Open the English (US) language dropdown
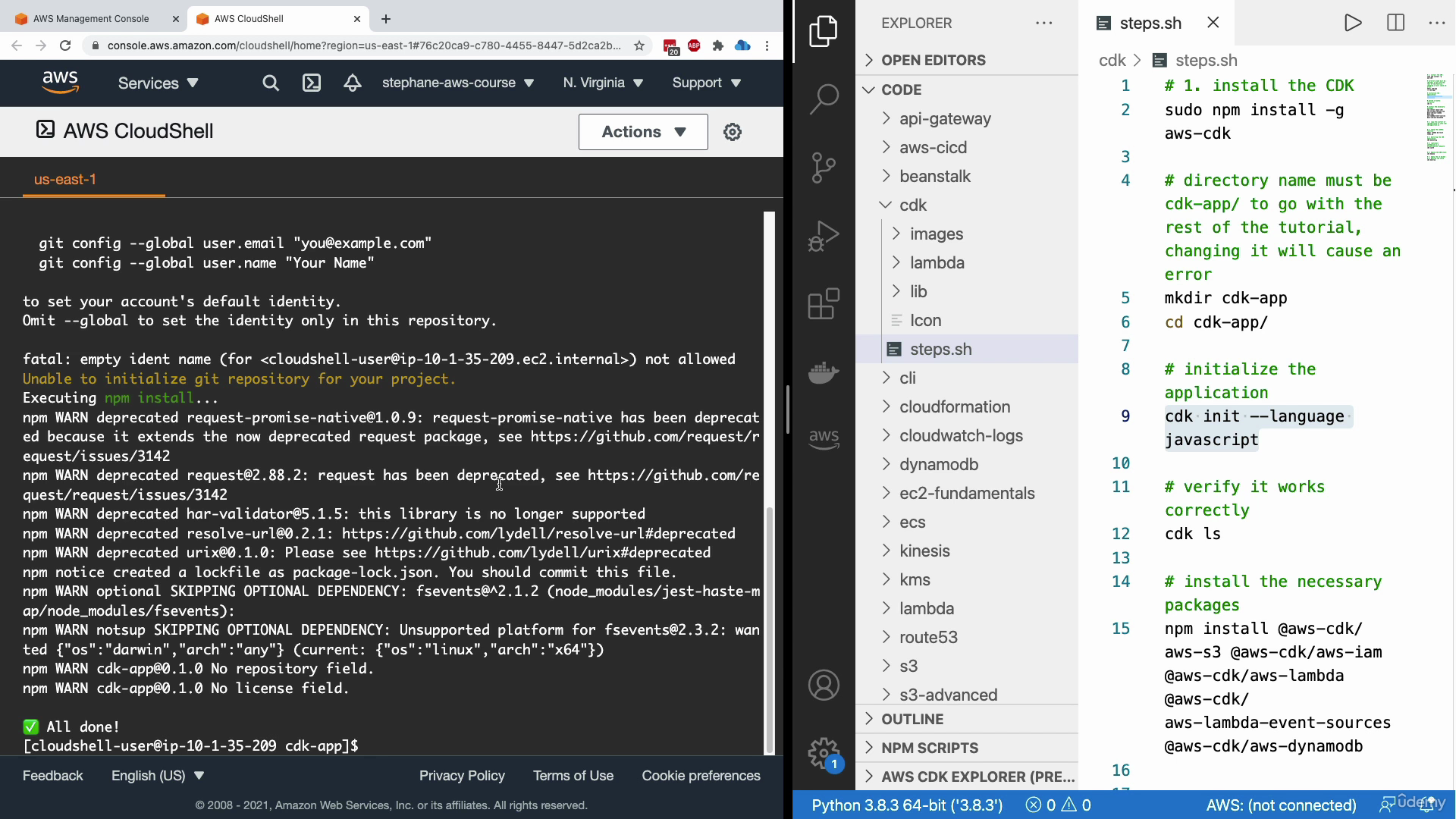The height and width of the screenshot is (819, 1456). coord(158,776)
